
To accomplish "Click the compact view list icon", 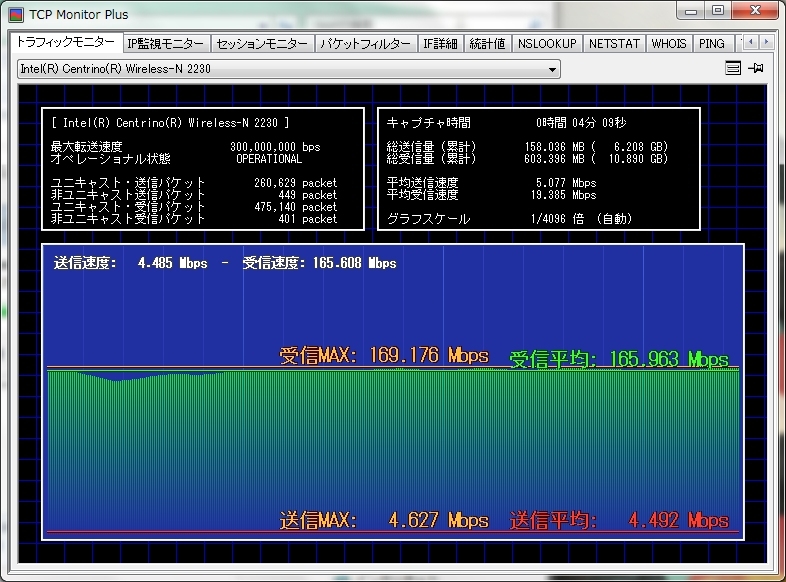I will tap(733, 69).
